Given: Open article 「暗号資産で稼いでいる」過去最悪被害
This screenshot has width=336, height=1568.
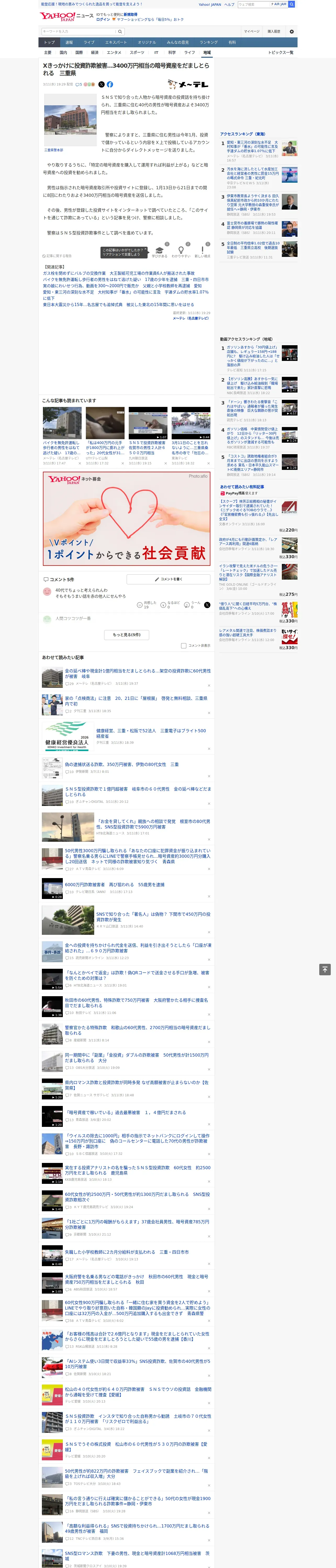Looking at the screenshot, I should (x=126, y=1113).
